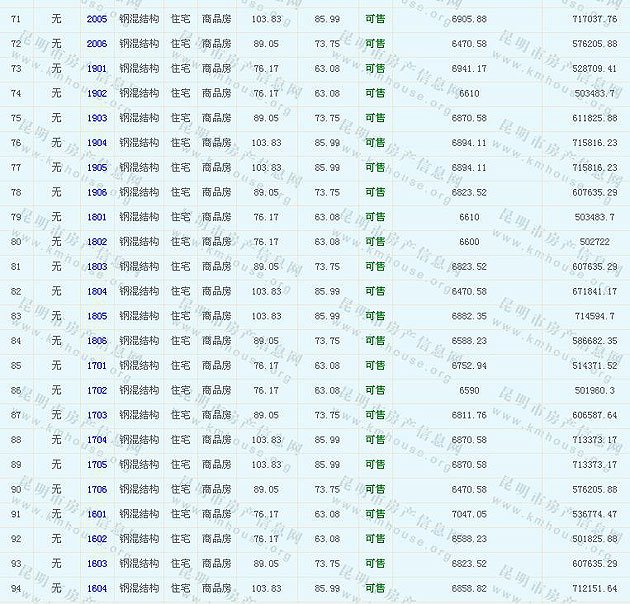
Task: Open room 1805 link
Action: point(97,316)
